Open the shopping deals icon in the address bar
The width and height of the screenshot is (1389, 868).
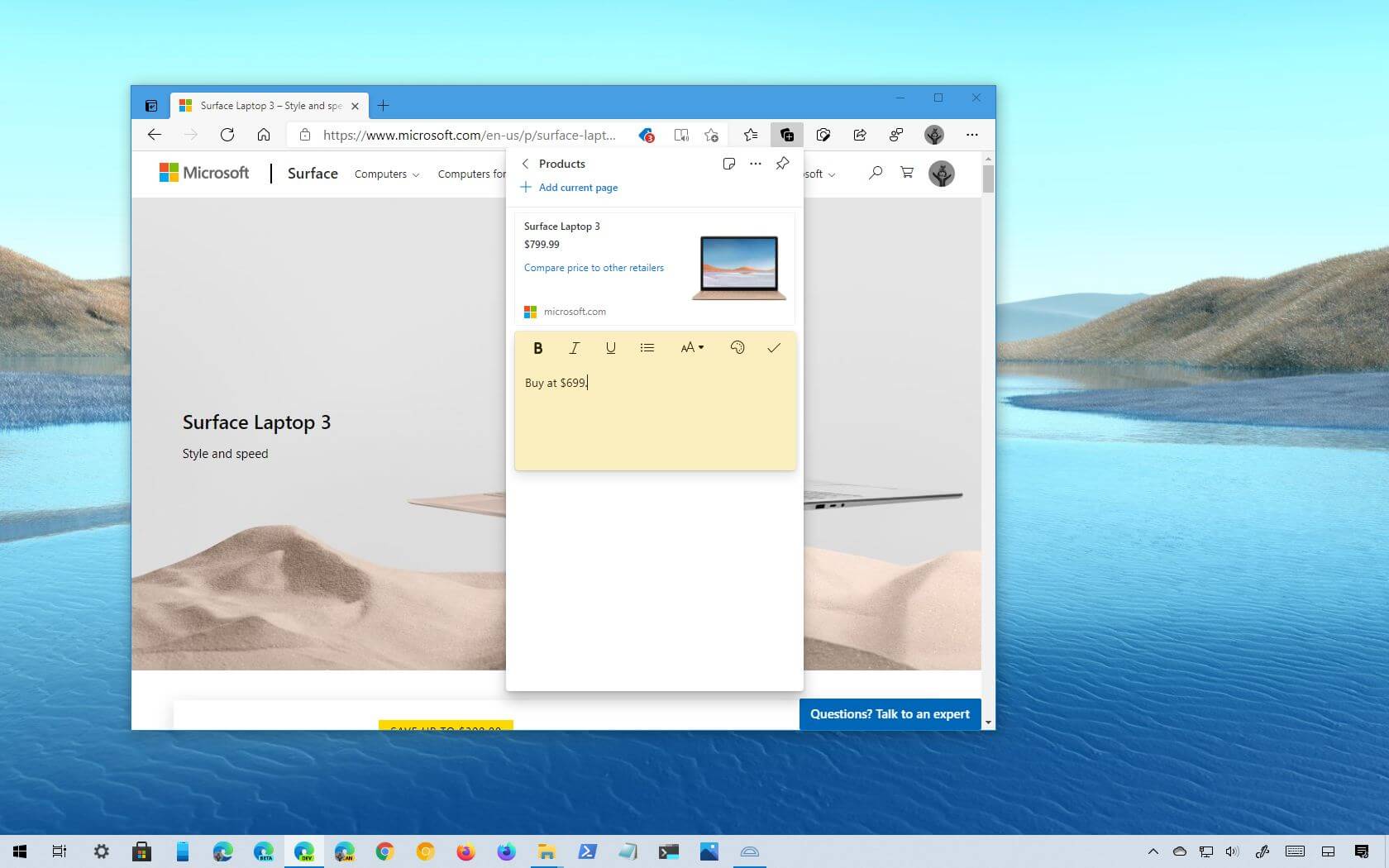646,135
